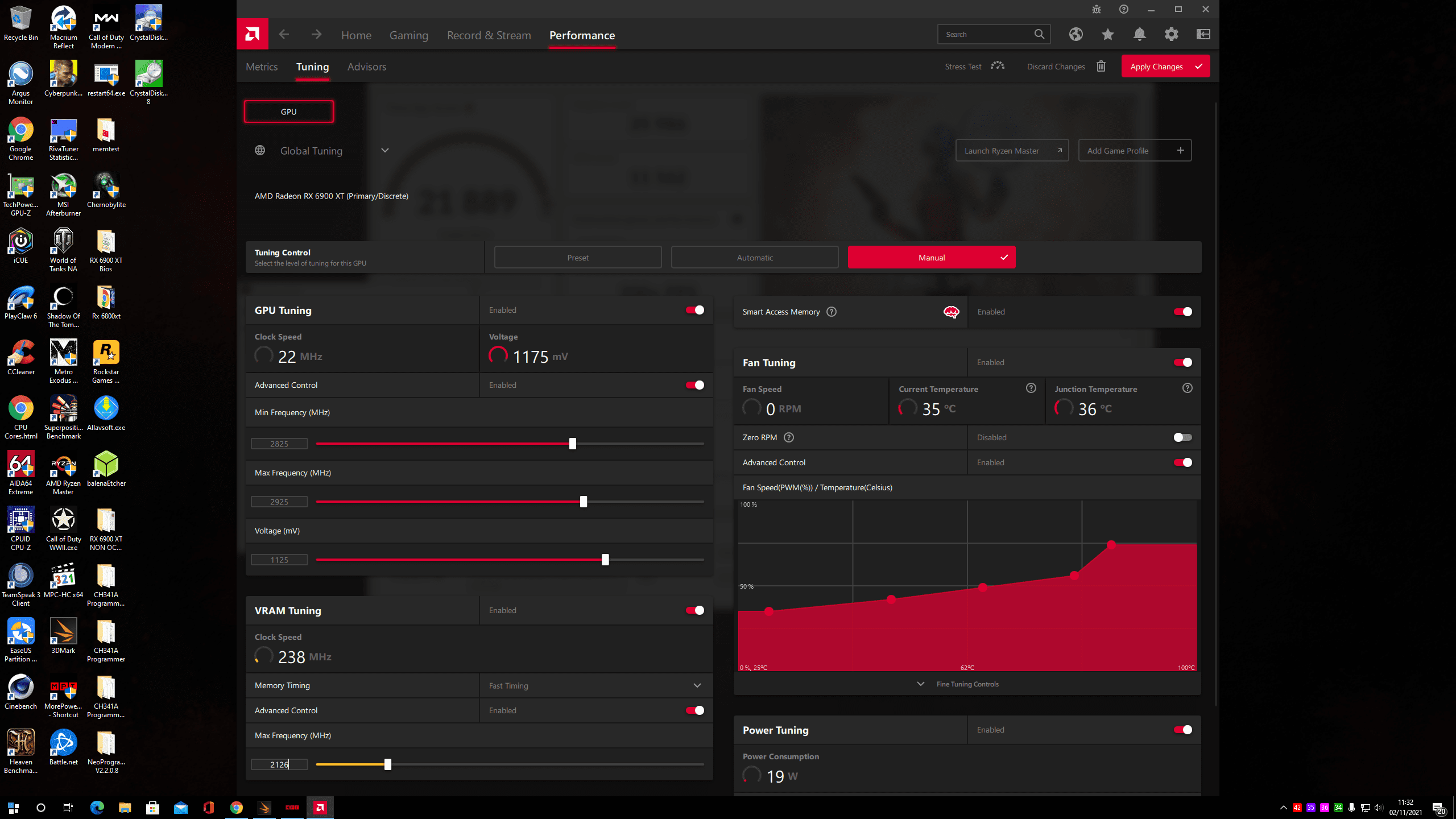
Task: Open MSI Afterburner desktop shortcut
Action: pos(63,195)
